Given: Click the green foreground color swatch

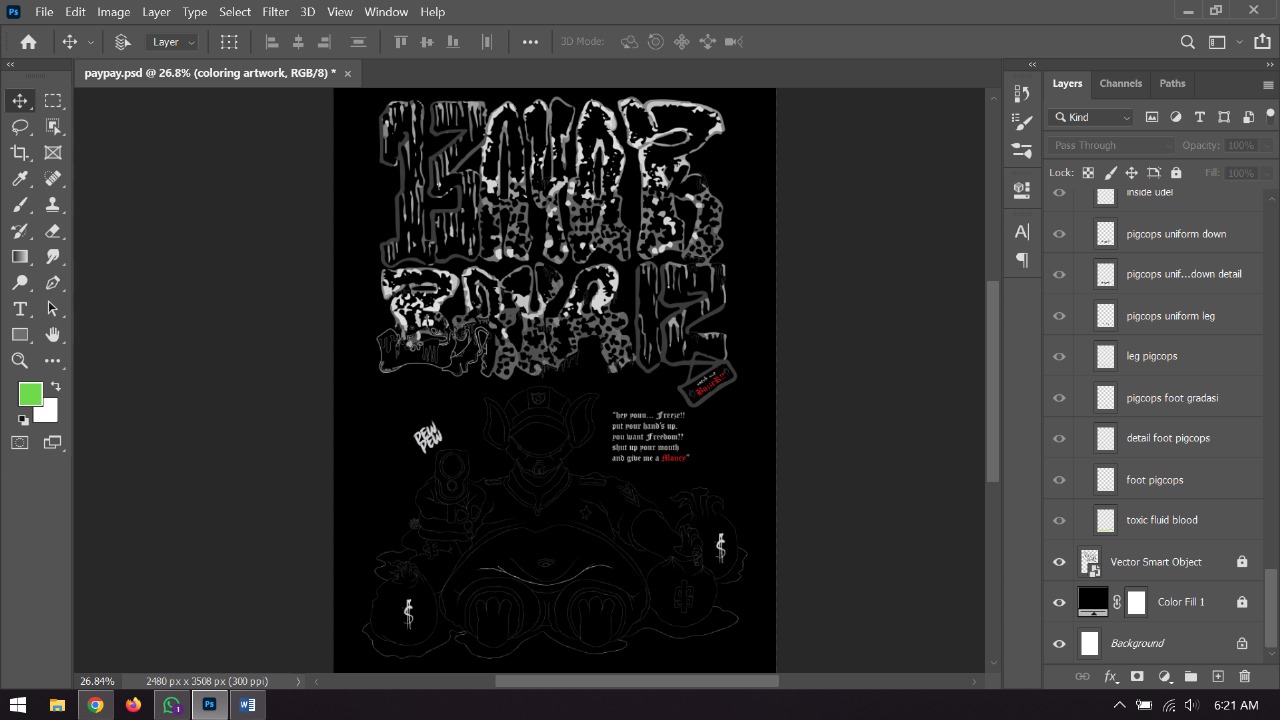Looking at the screenshot, I should click(x=30, y=395).
